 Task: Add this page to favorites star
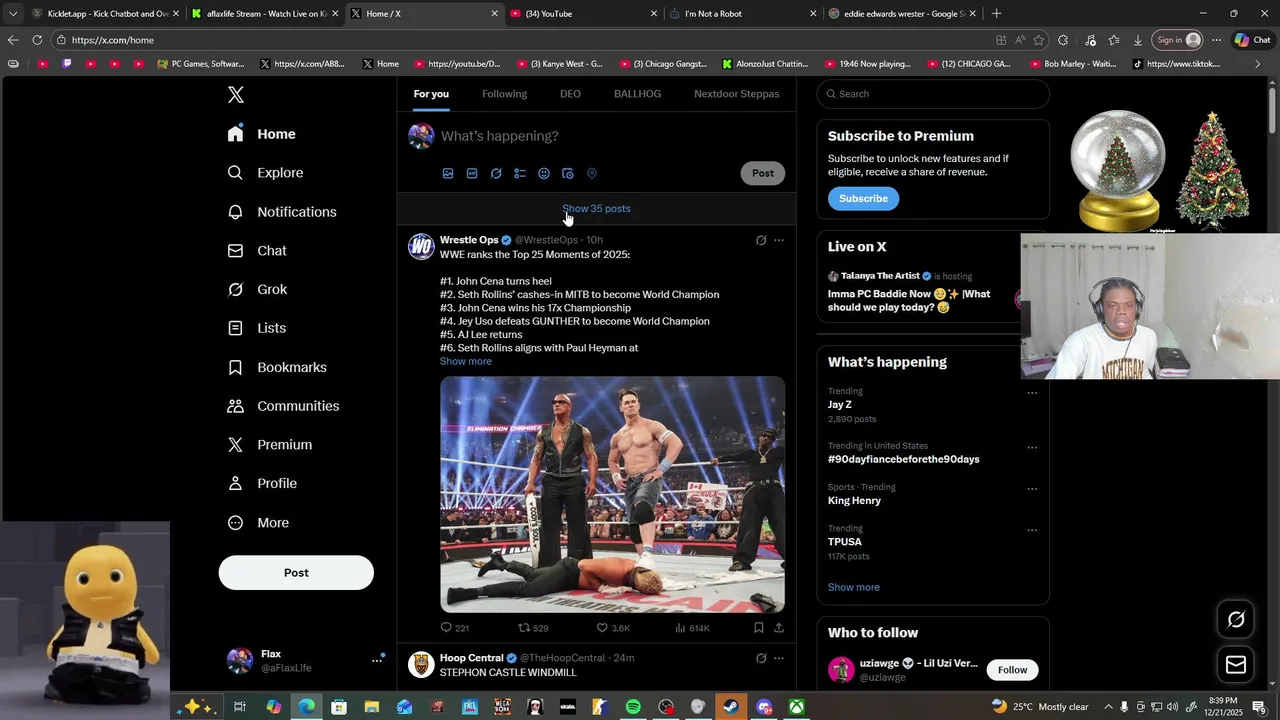coord(1039,40)
